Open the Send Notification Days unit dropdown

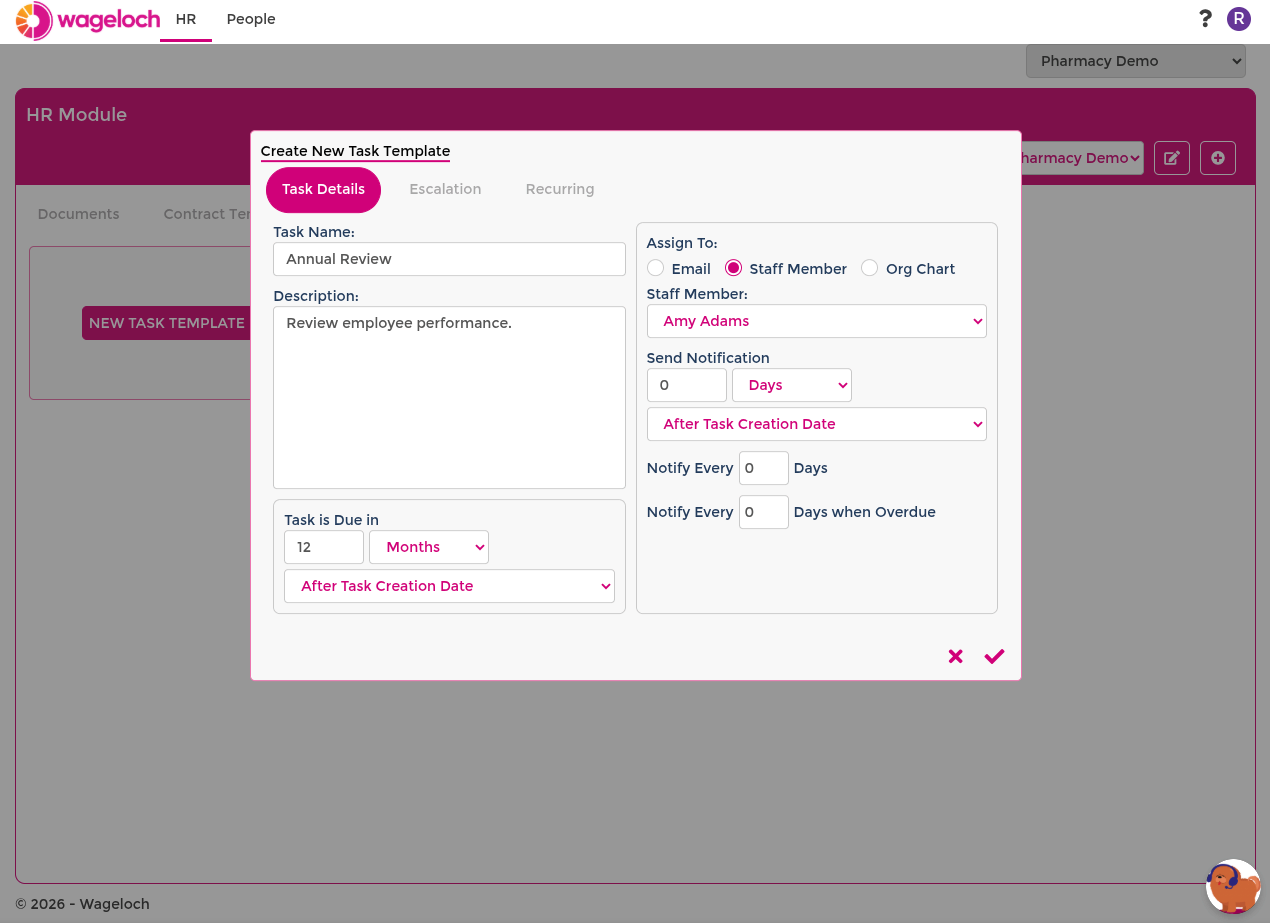coord(792,385)
